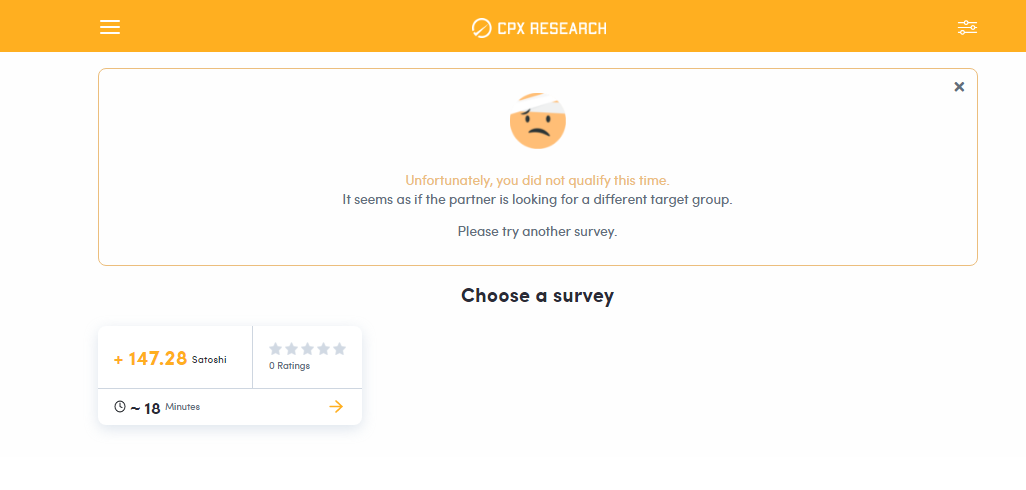The height and width of the screenshot is (490, 1026).
Task: Click the bandaged sad face emoji
Action: tap(538, 121)
